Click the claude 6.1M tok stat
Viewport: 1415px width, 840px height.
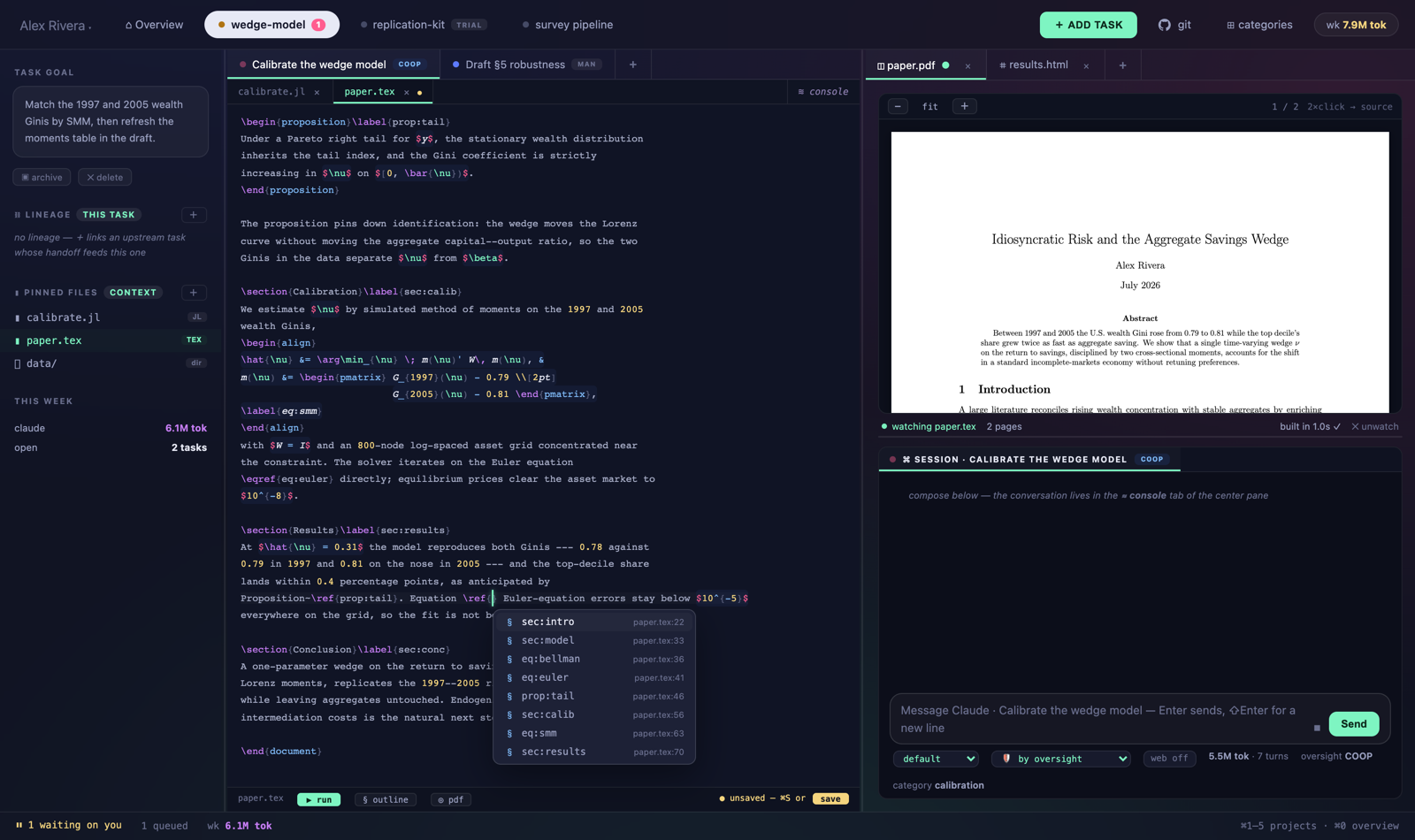111,428
